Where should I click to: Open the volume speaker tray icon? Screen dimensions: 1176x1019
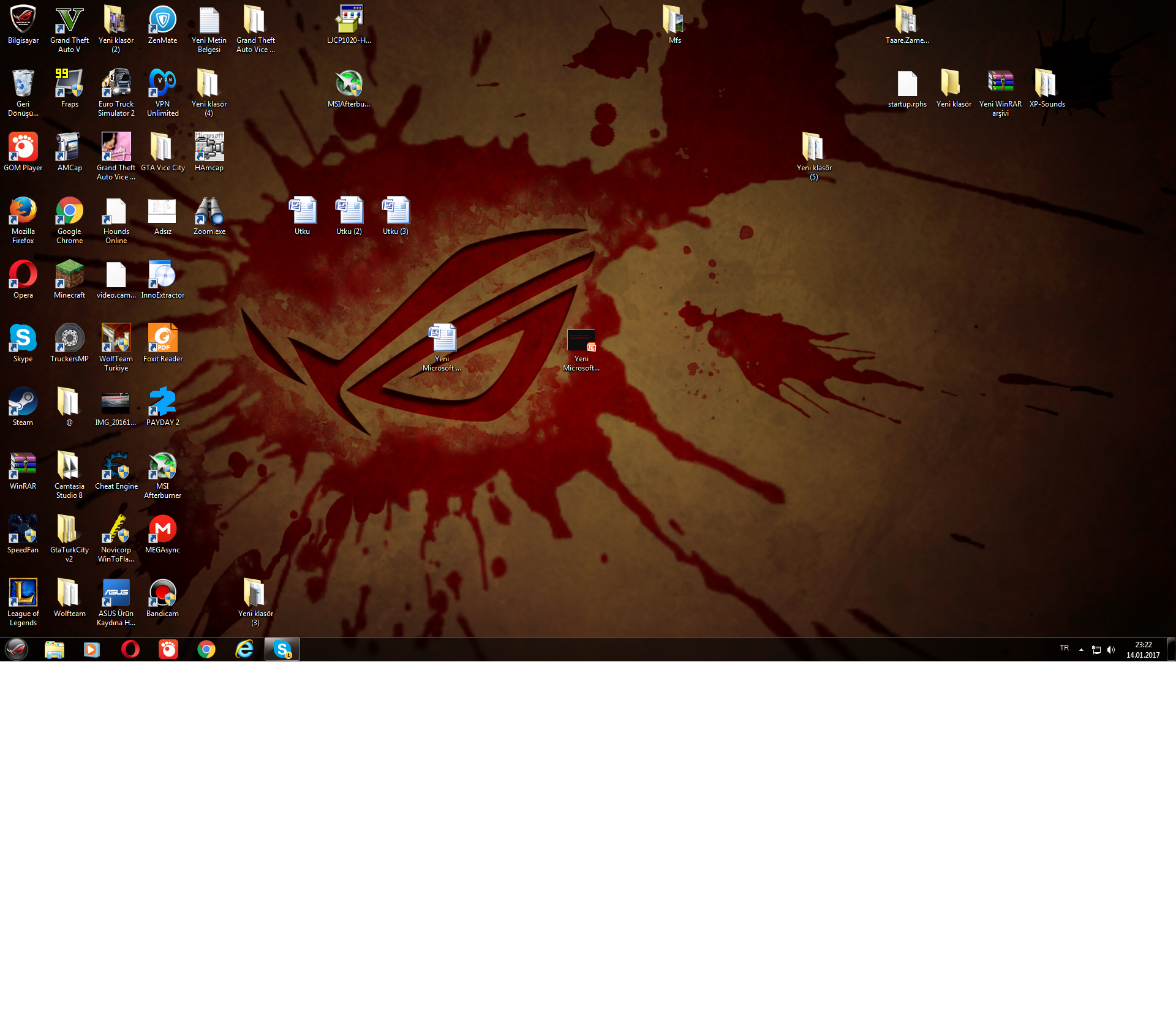pyautogui.click(x=1110, y=650)
